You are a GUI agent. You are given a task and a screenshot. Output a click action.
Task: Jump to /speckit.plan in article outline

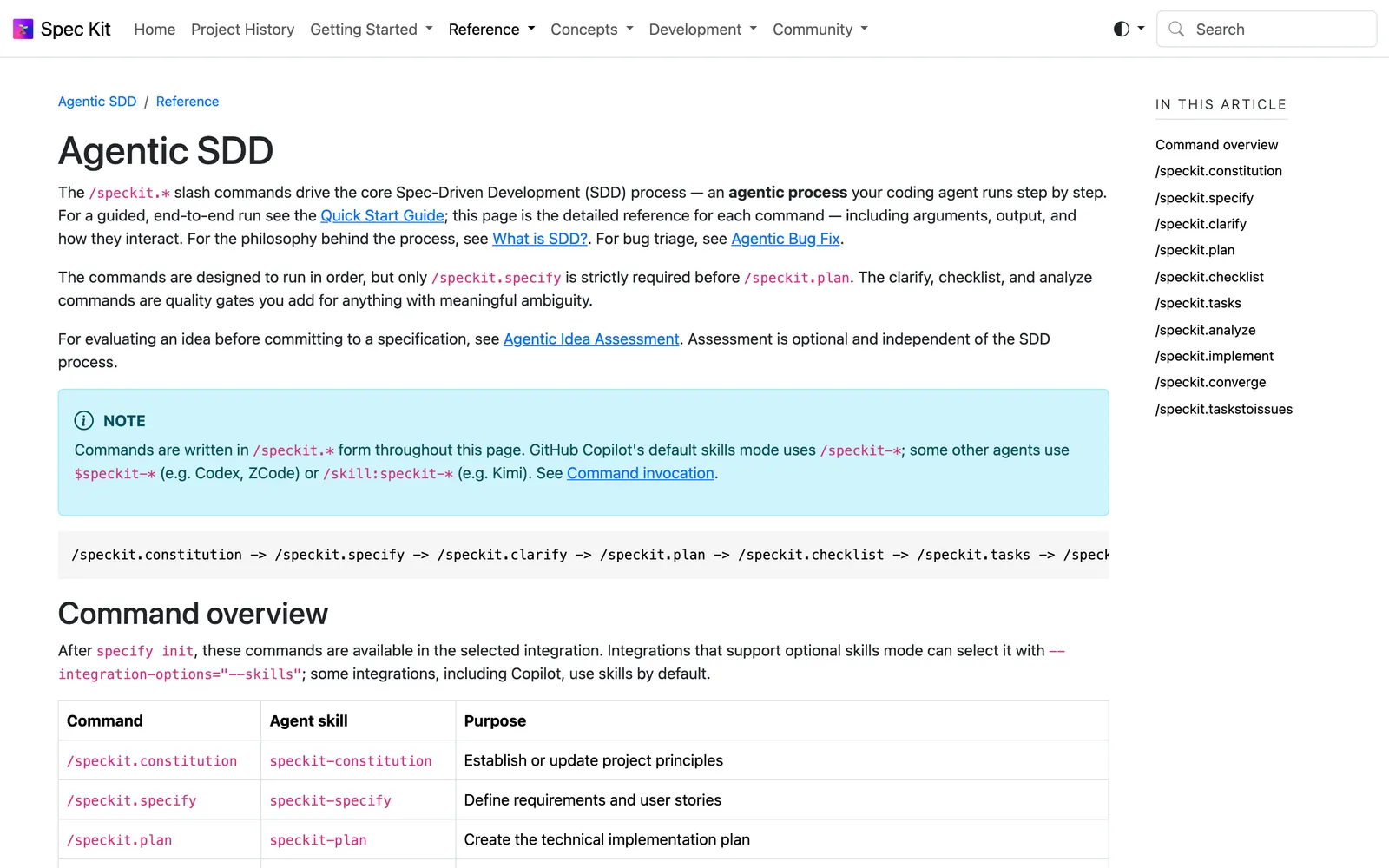pos(1195,250)
